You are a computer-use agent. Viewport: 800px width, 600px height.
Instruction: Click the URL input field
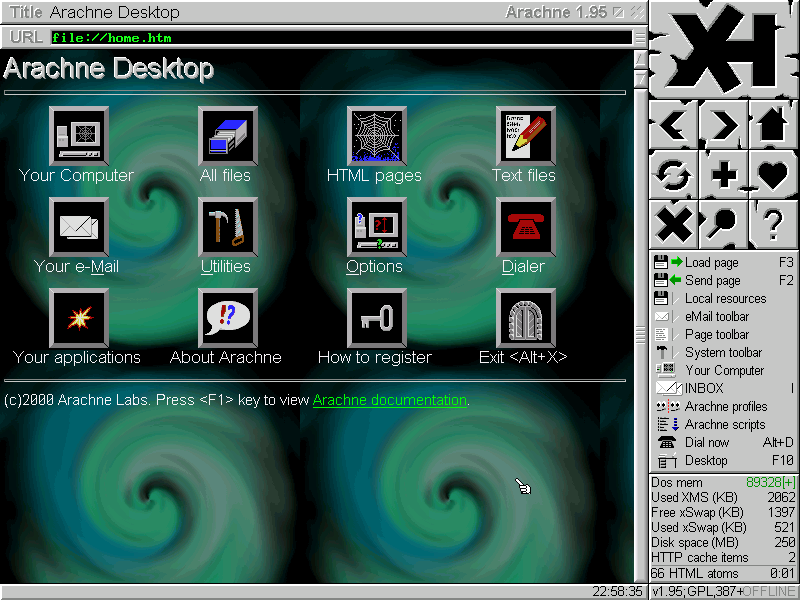341,38
